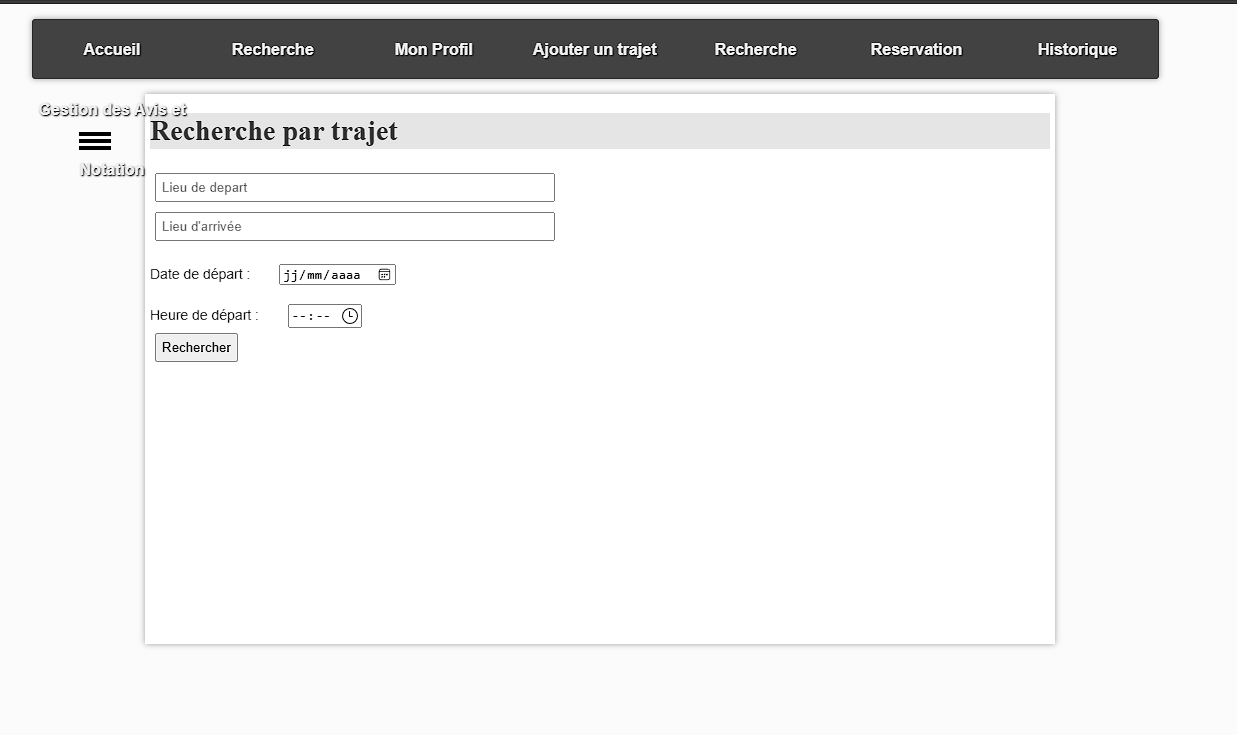
Task: Open the Historique menu item
Action: click(1077, 49)
